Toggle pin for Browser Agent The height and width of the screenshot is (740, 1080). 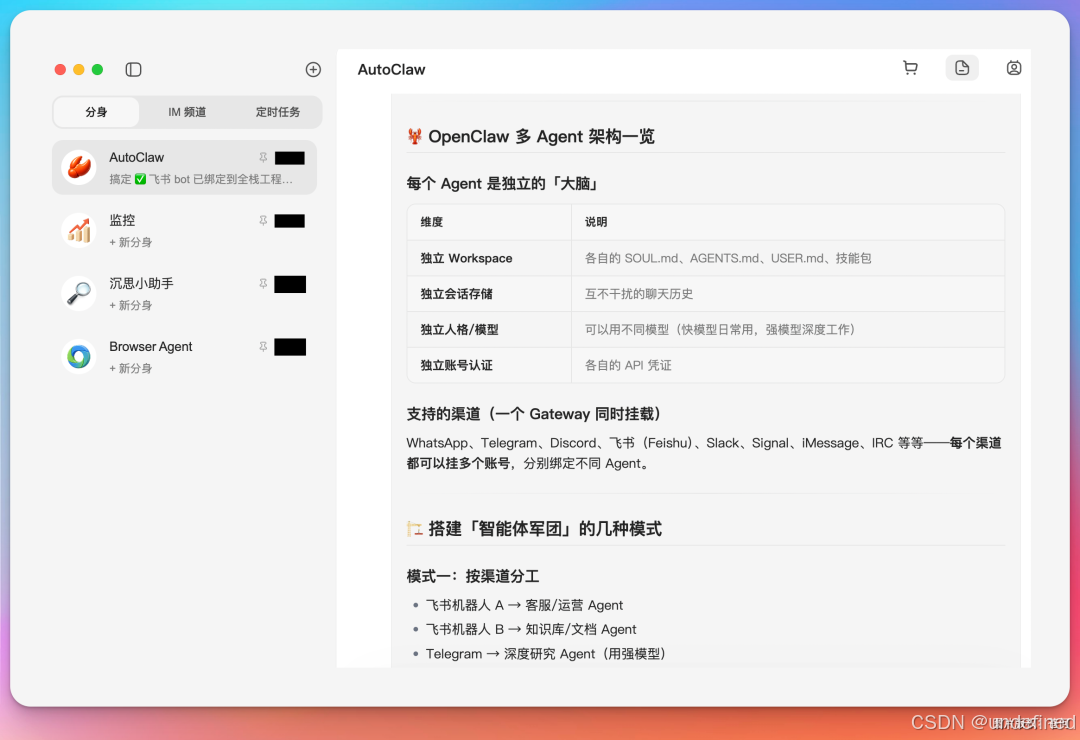[263, 347]
